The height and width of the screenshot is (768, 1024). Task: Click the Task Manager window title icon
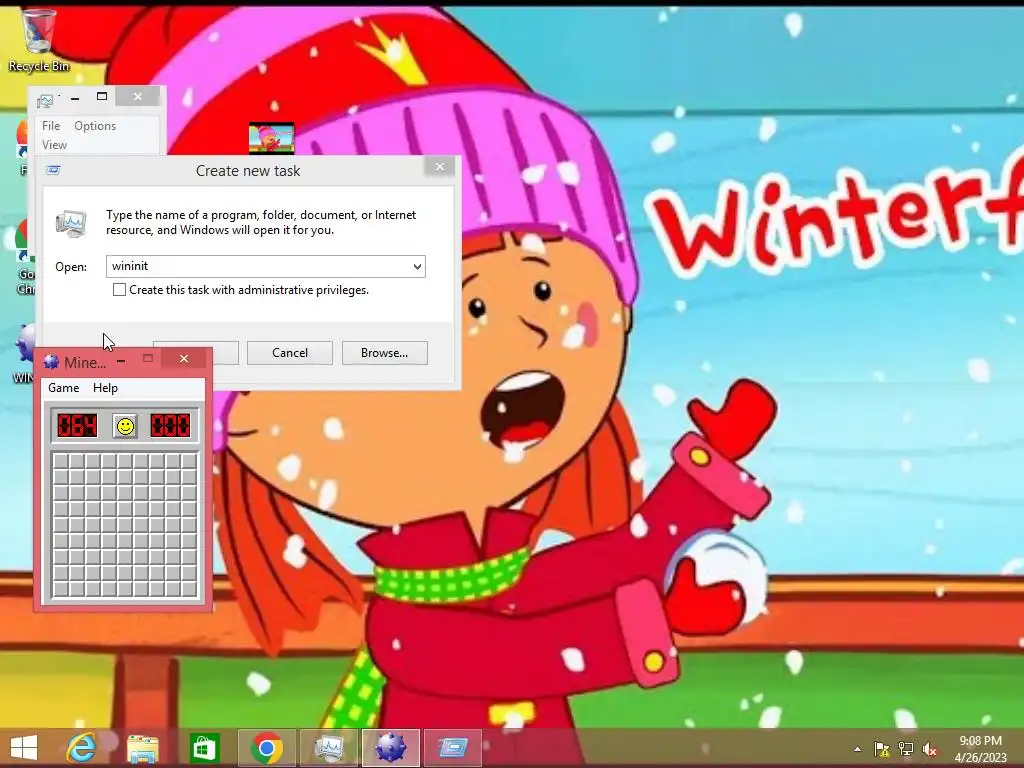pos(45,100)
